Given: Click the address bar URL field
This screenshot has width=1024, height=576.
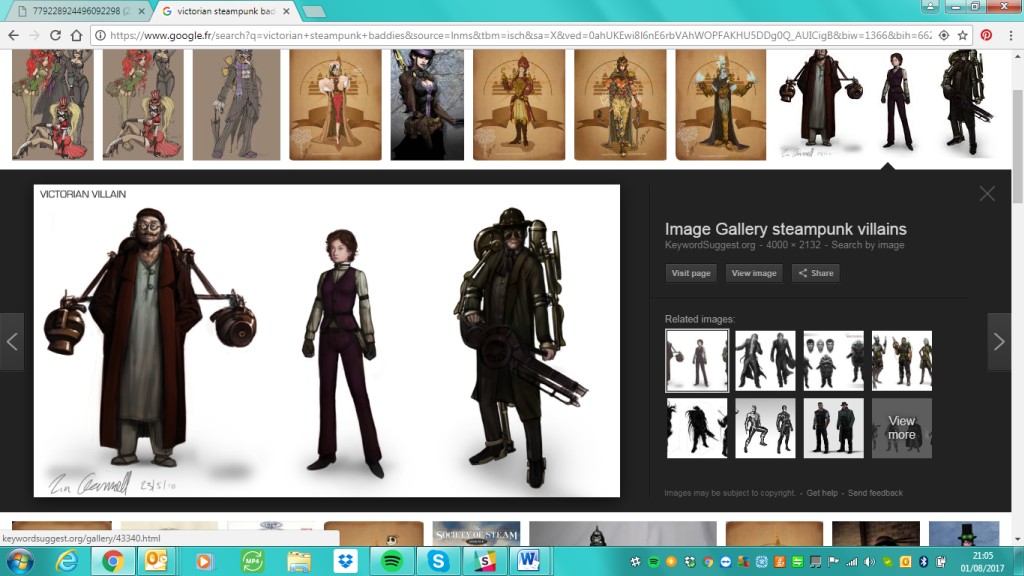Looking at the screenshot, I should (520, 35).
